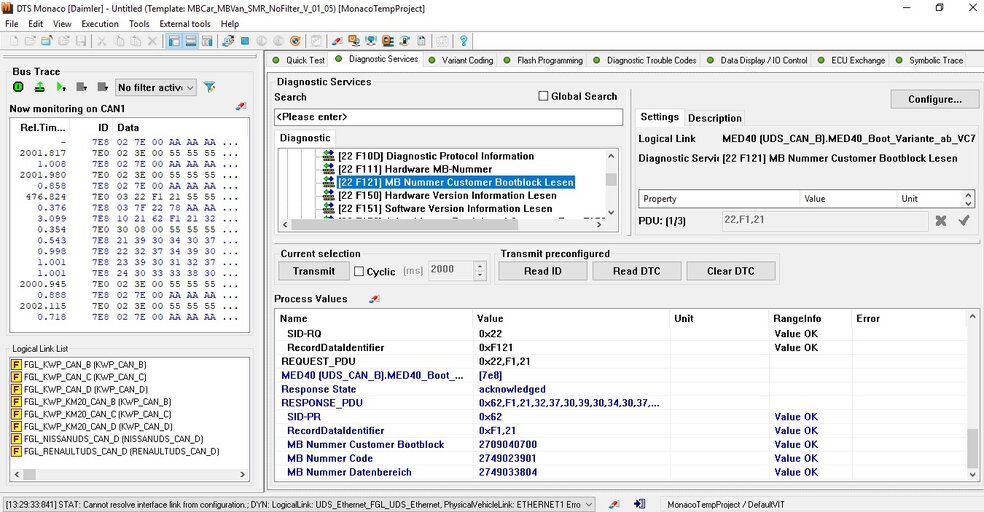
Task: Select the second window layout icon
Action: 190,41
